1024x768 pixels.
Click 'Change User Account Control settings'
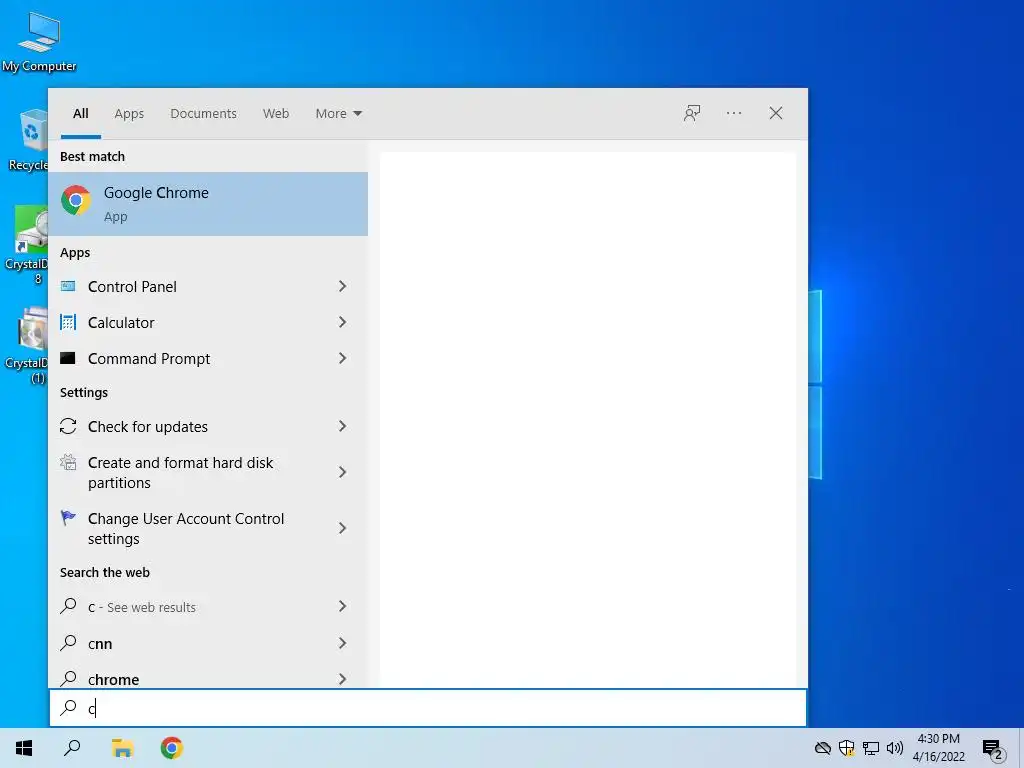[185, 528]
